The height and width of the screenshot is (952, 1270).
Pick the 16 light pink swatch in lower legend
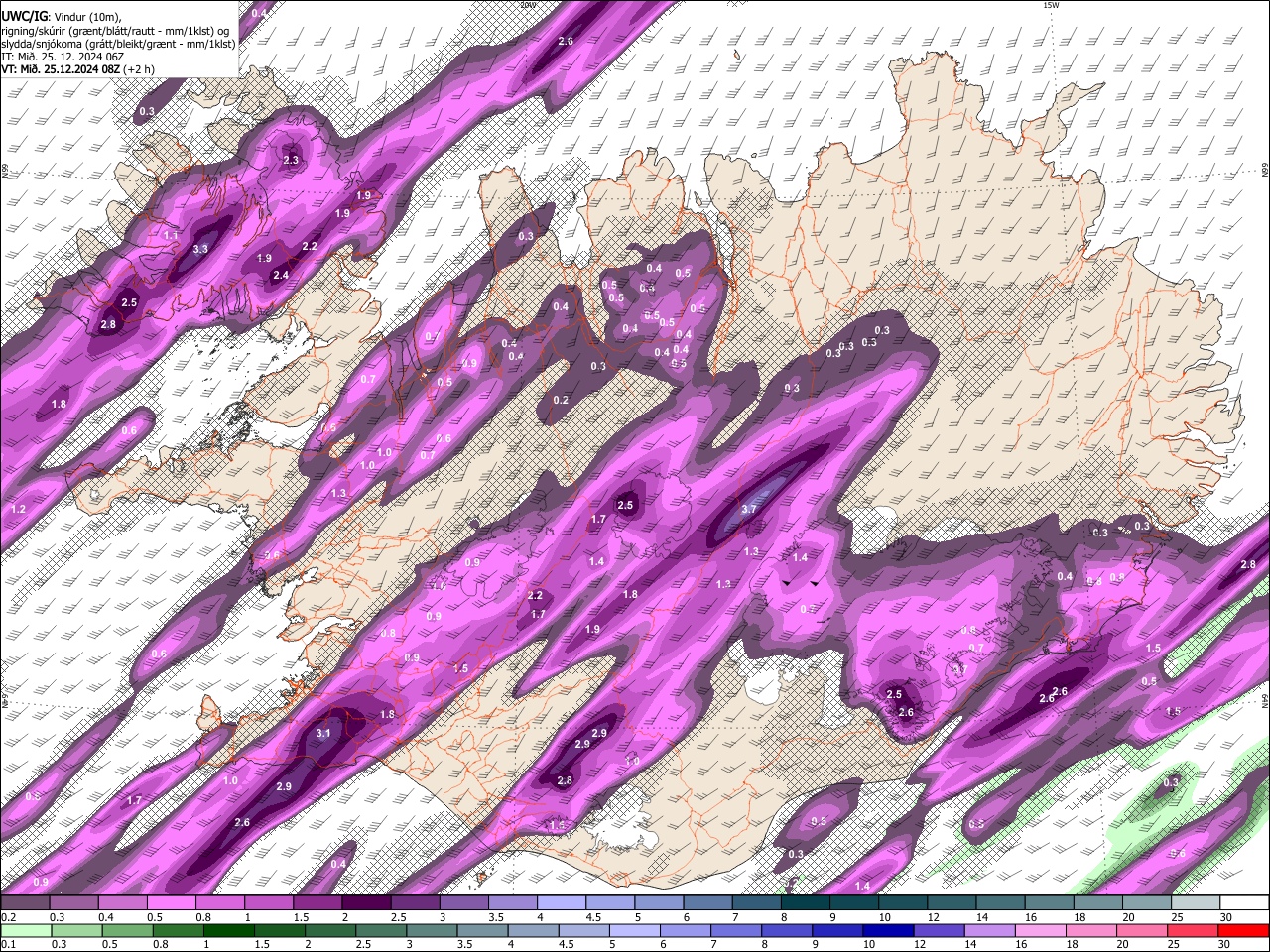click(x=1041, y=930)
